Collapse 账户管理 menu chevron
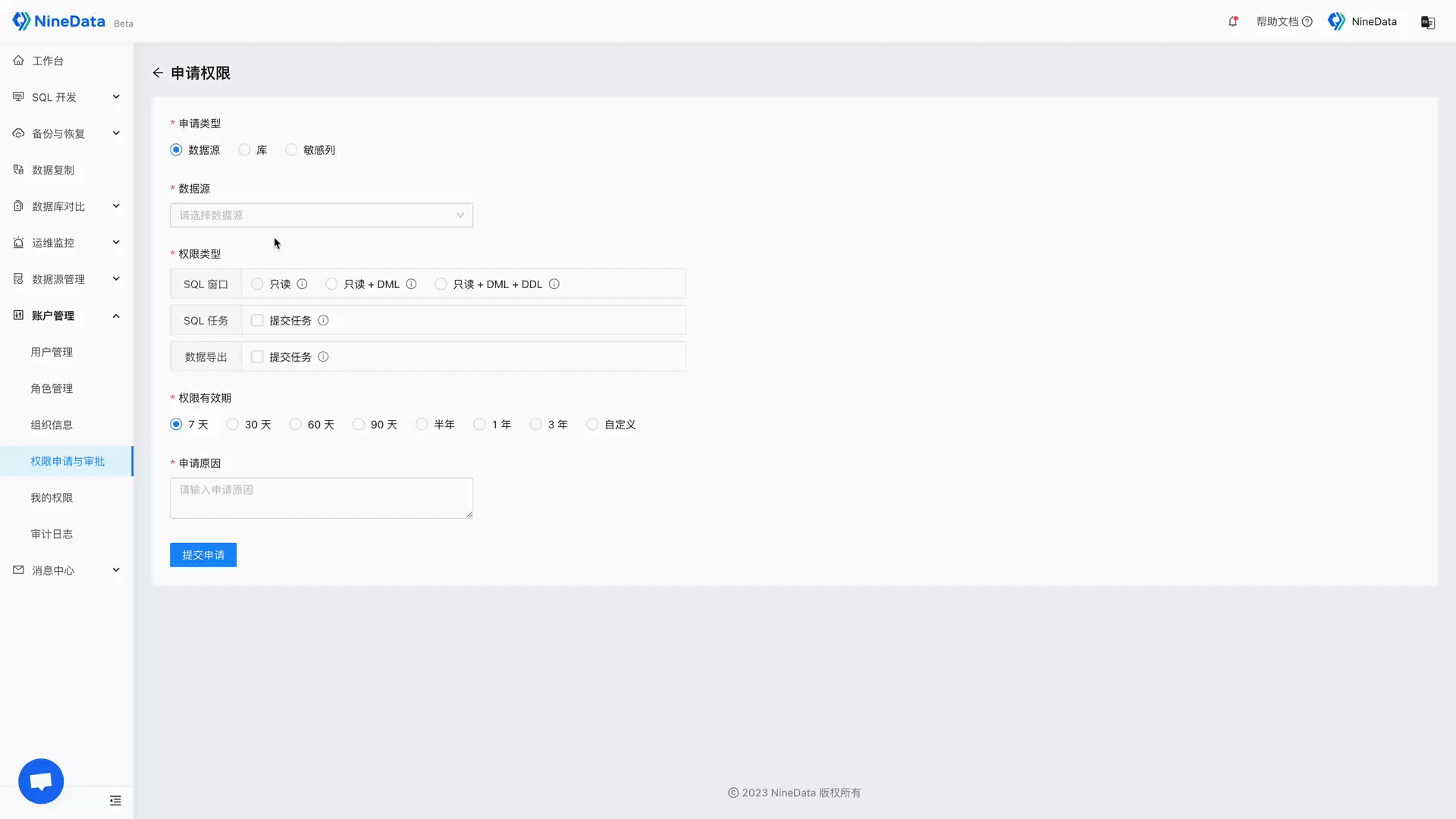1456x819 pixels. [116, 315]
